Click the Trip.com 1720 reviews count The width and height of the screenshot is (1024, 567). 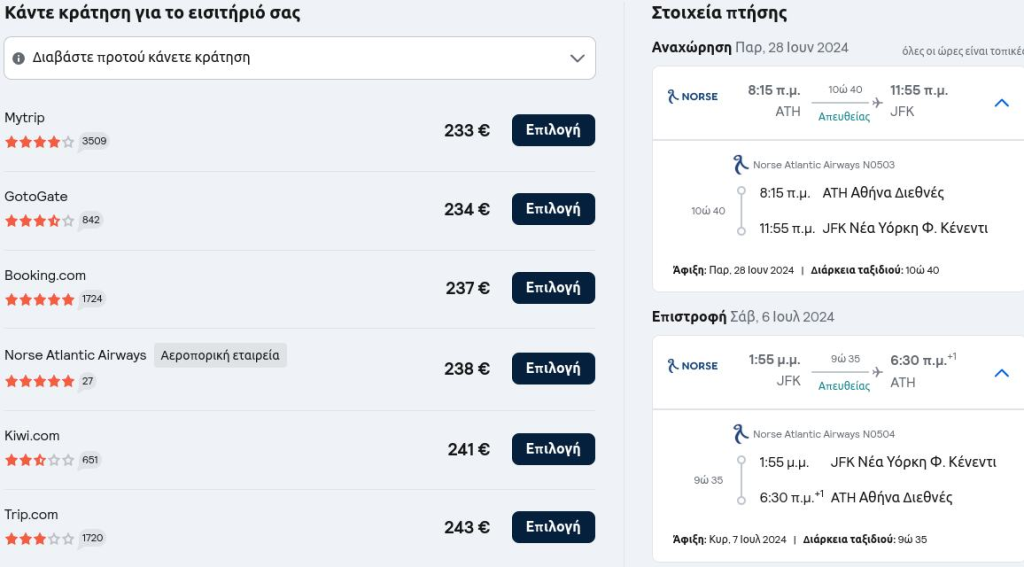coord(92,538)
